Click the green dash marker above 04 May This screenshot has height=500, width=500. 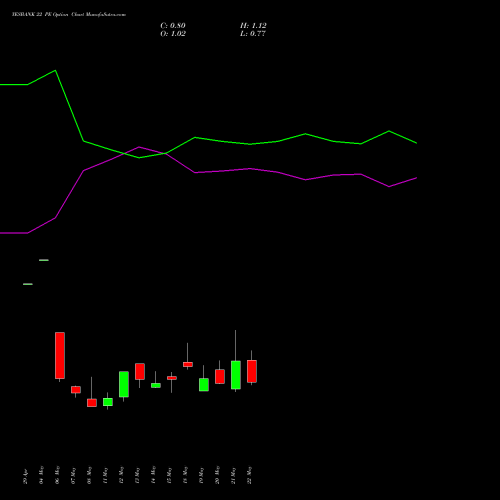44,260
